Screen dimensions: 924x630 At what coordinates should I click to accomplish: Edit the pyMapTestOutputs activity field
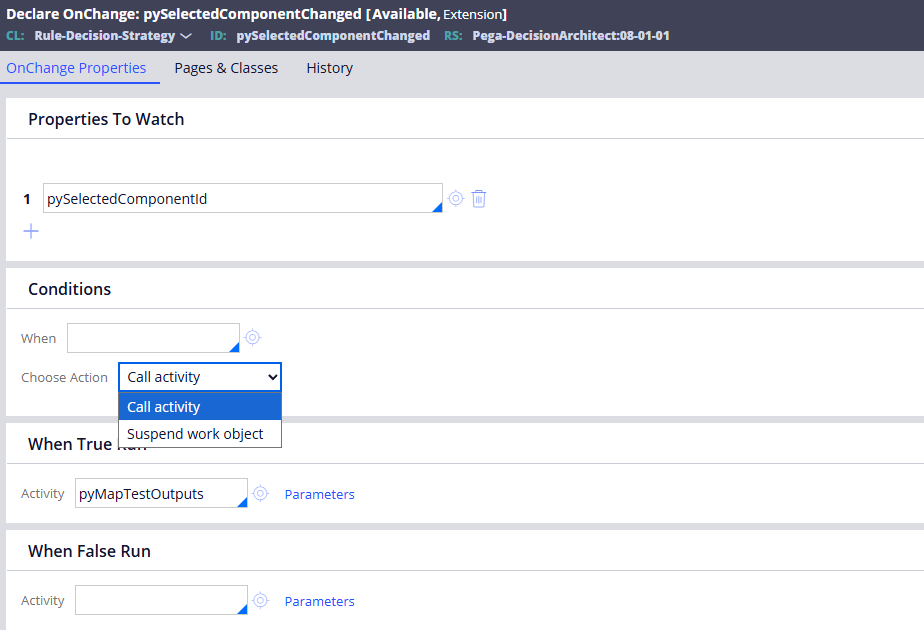pyautogui.click(x=161, y=493)
